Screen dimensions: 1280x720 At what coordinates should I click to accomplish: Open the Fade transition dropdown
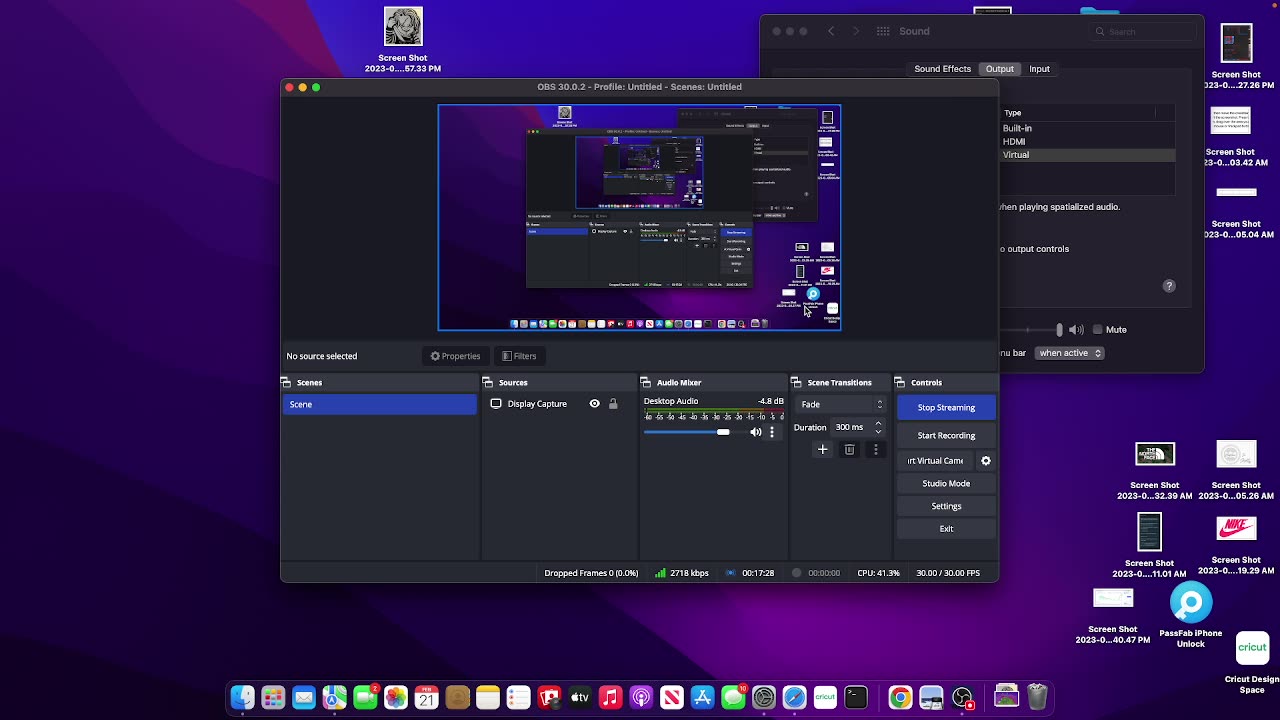(x=841, y=405)
